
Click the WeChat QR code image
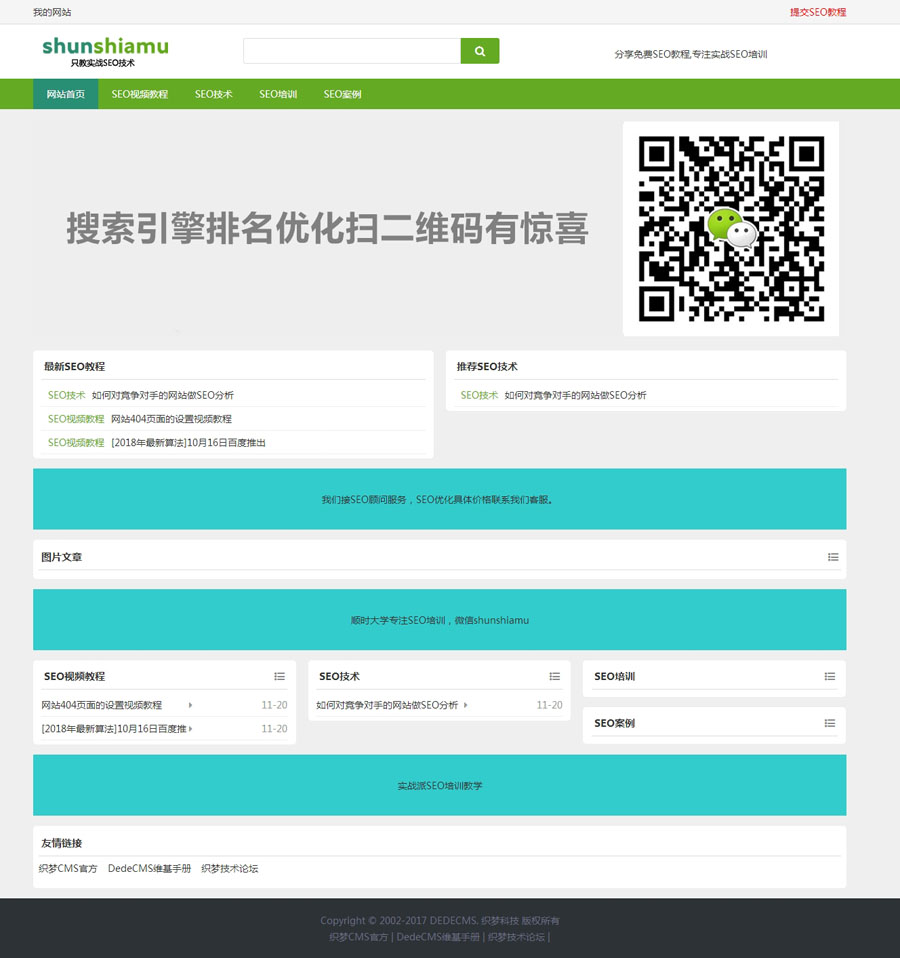(731, 229)
